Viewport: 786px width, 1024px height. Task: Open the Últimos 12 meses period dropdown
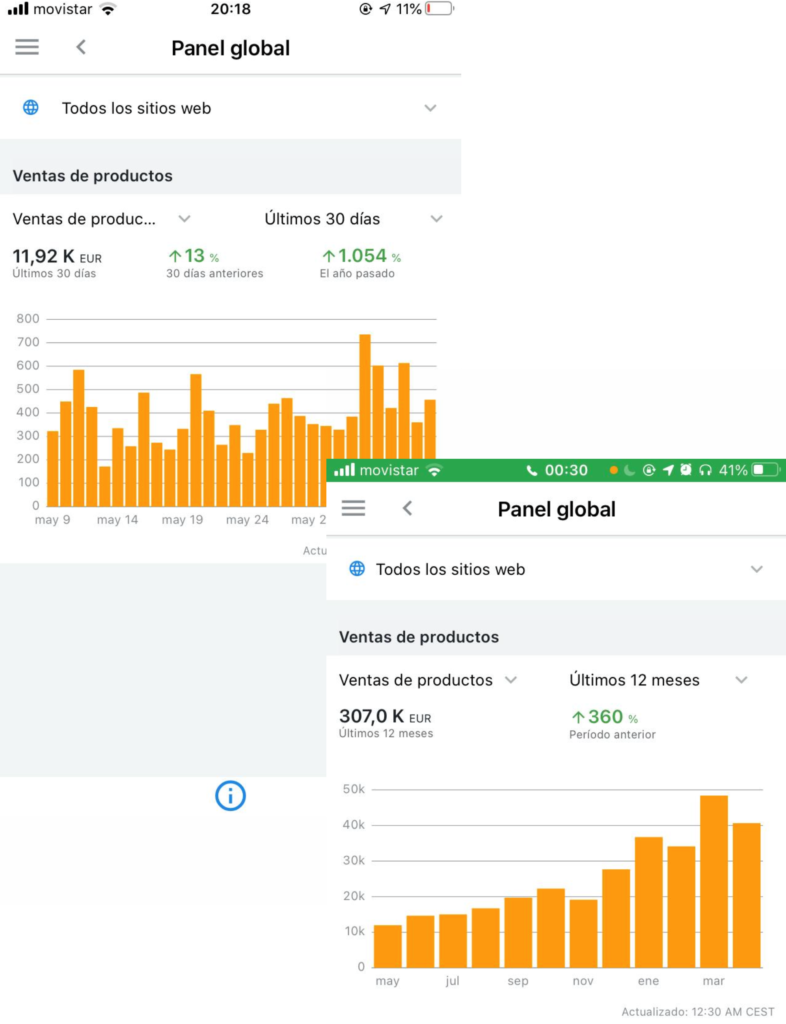pos(658,680)
